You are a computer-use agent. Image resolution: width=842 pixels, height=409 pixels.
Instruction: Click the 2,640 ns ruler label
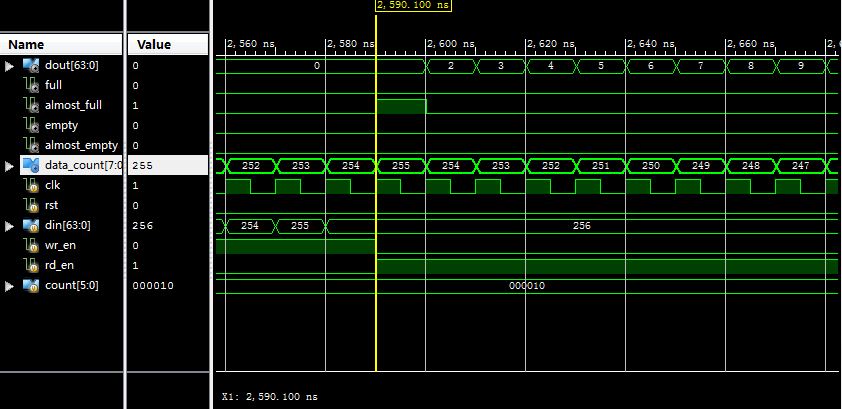(x=651, y=44)
